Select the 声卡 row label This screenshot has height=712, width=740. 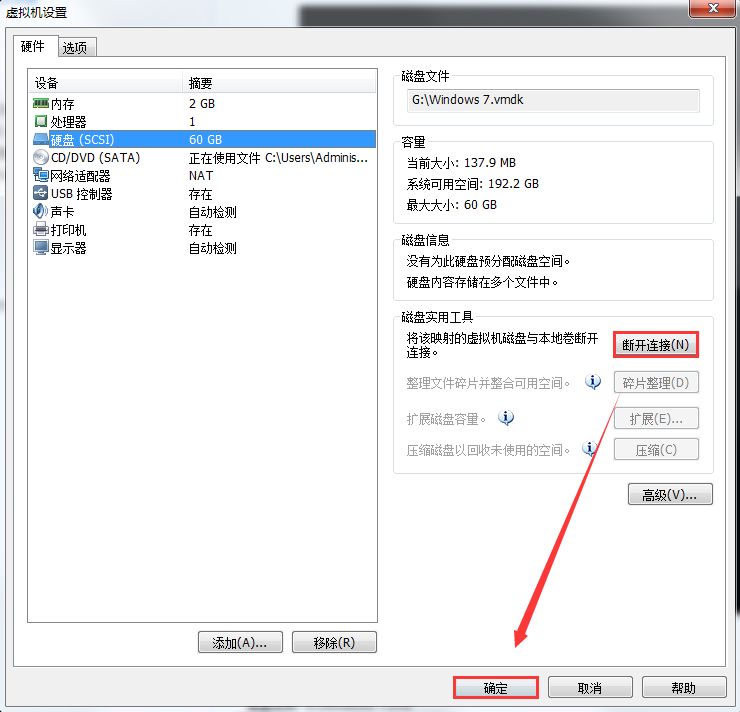click(x=62, y=211)
